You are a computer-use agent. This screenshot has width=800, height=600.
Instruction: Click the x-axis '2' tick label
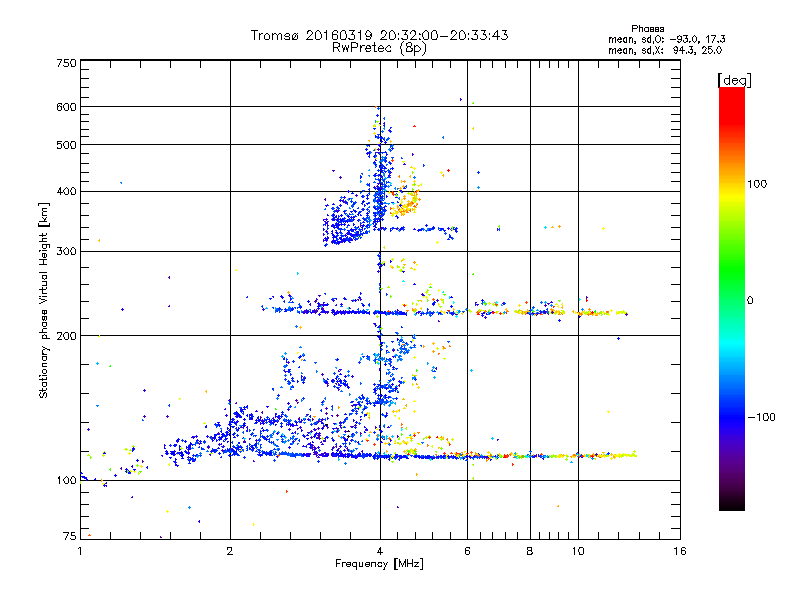230,551
